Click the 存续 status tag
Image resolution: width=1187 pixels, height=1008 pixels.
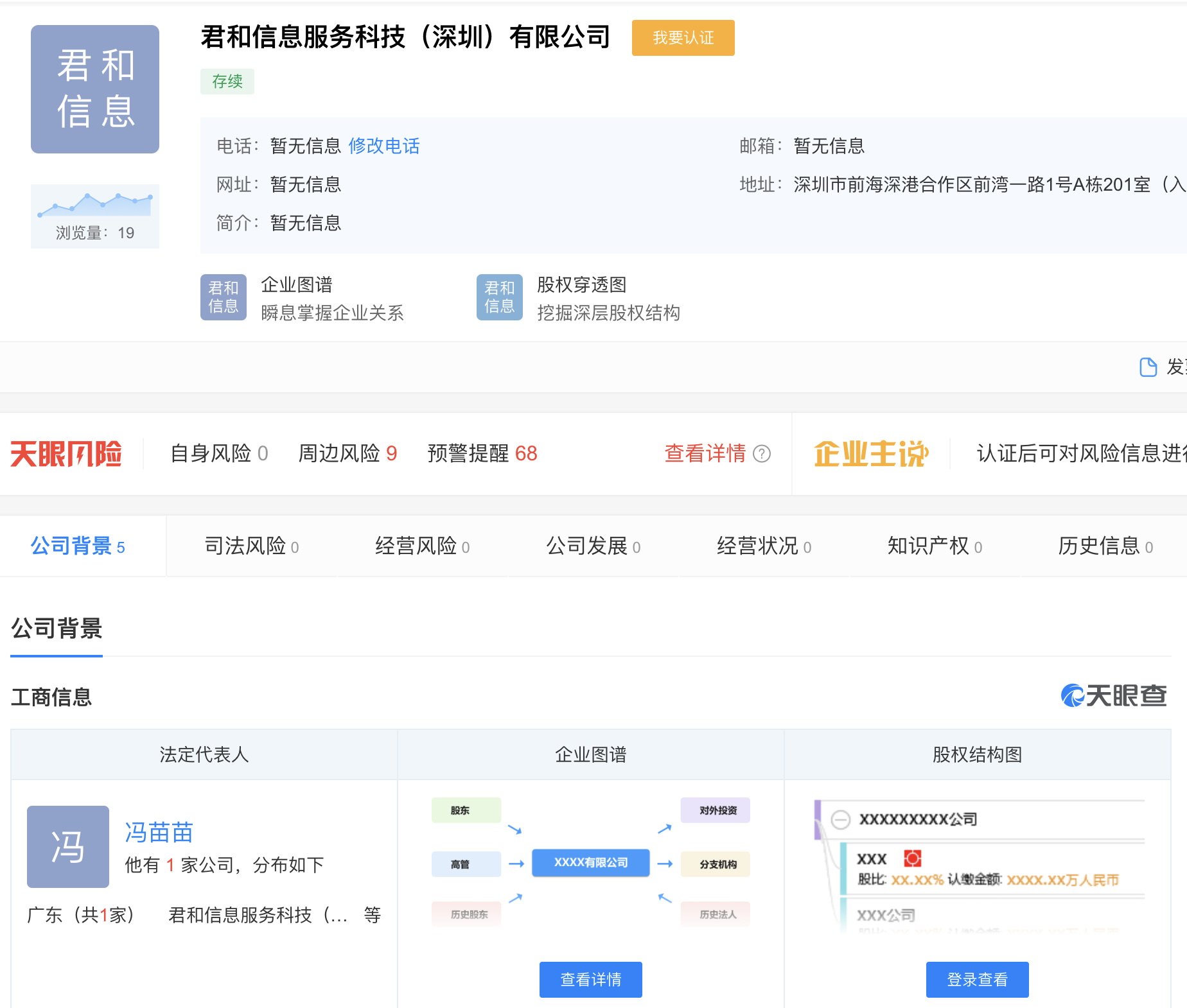tap(227, 82)
